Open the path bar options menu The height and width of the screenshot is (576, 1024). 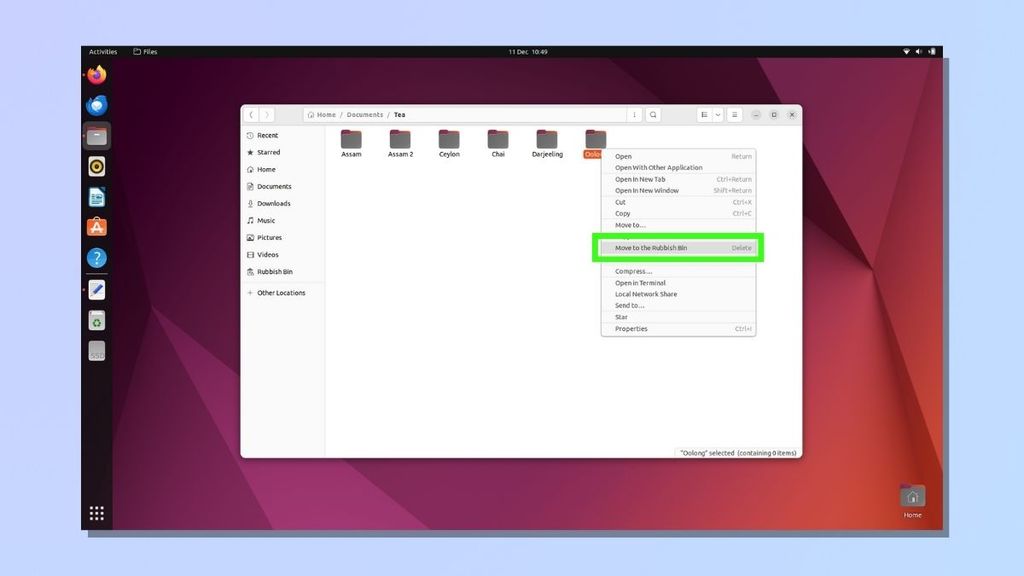click(634, 115)
